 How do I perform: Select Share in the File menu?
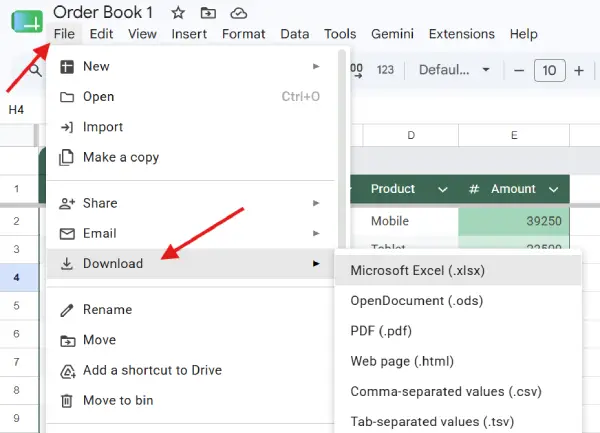pos(191,203)
